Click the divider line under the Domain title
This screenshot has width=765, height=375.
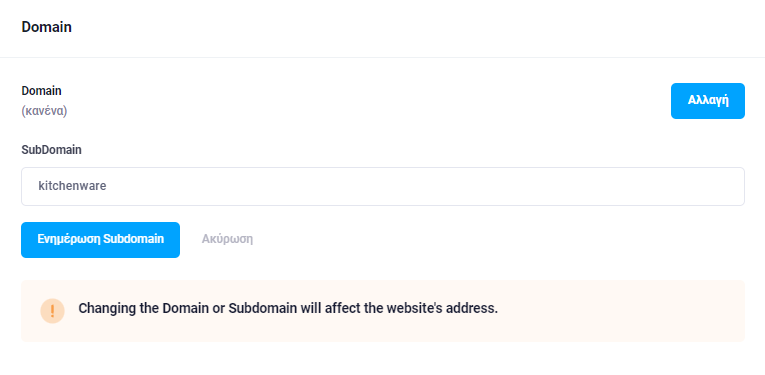[382, 58]
